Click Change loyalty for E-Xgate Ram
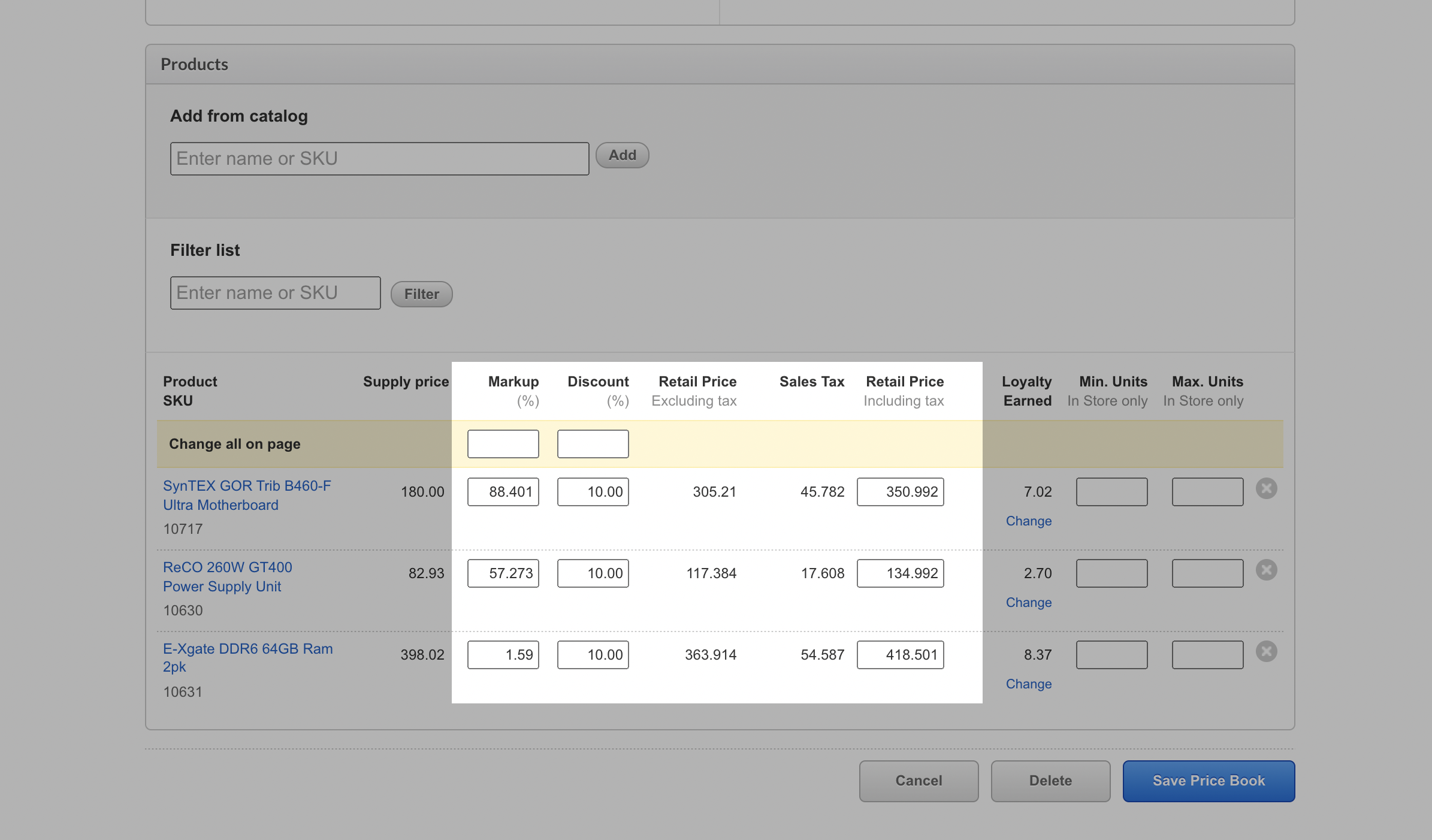The height and width of the screenshot is (840, 1432). 1028,684
